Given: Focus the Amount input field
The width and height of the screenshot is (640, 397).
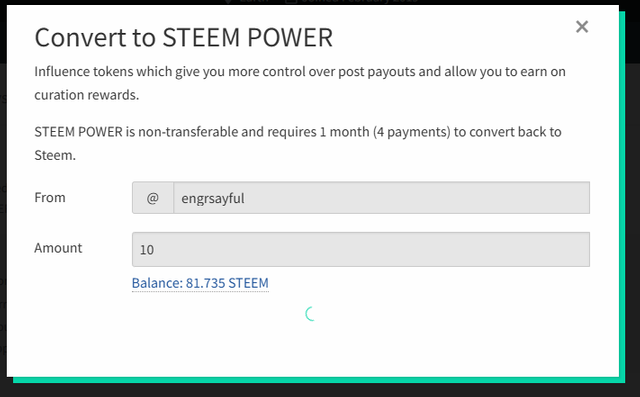Looking at the screenshot, I should (361, 249).
